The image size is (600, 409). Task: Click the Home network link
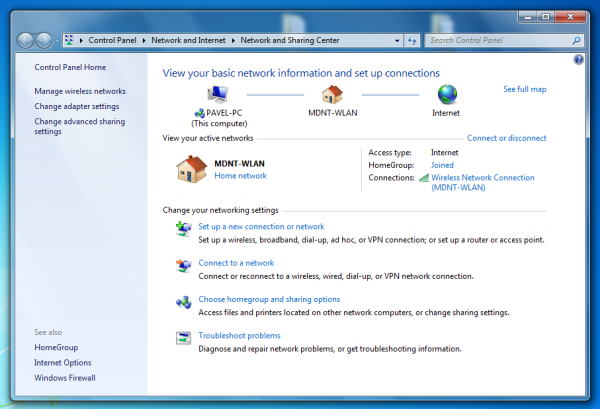click(240, 176)
